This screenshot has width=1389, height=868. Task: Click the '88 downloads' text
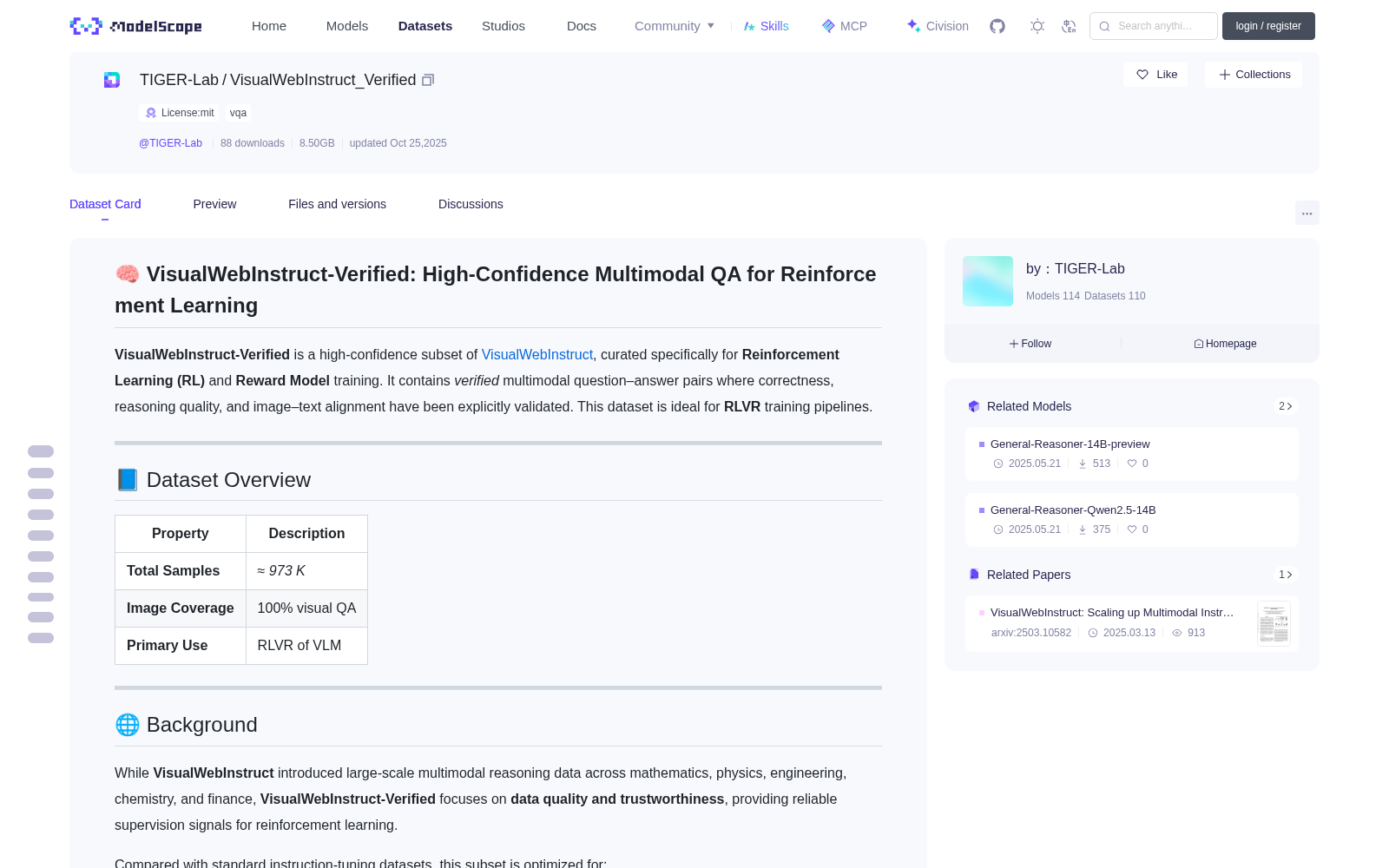coord(253,143)
